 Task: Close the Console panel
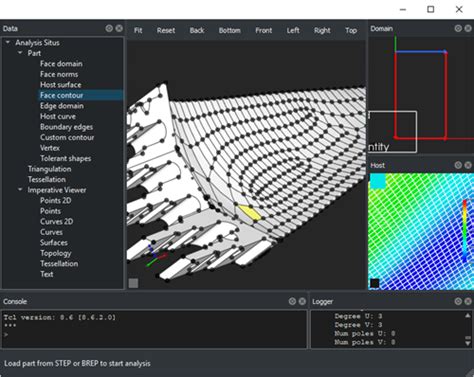(302, 301)
